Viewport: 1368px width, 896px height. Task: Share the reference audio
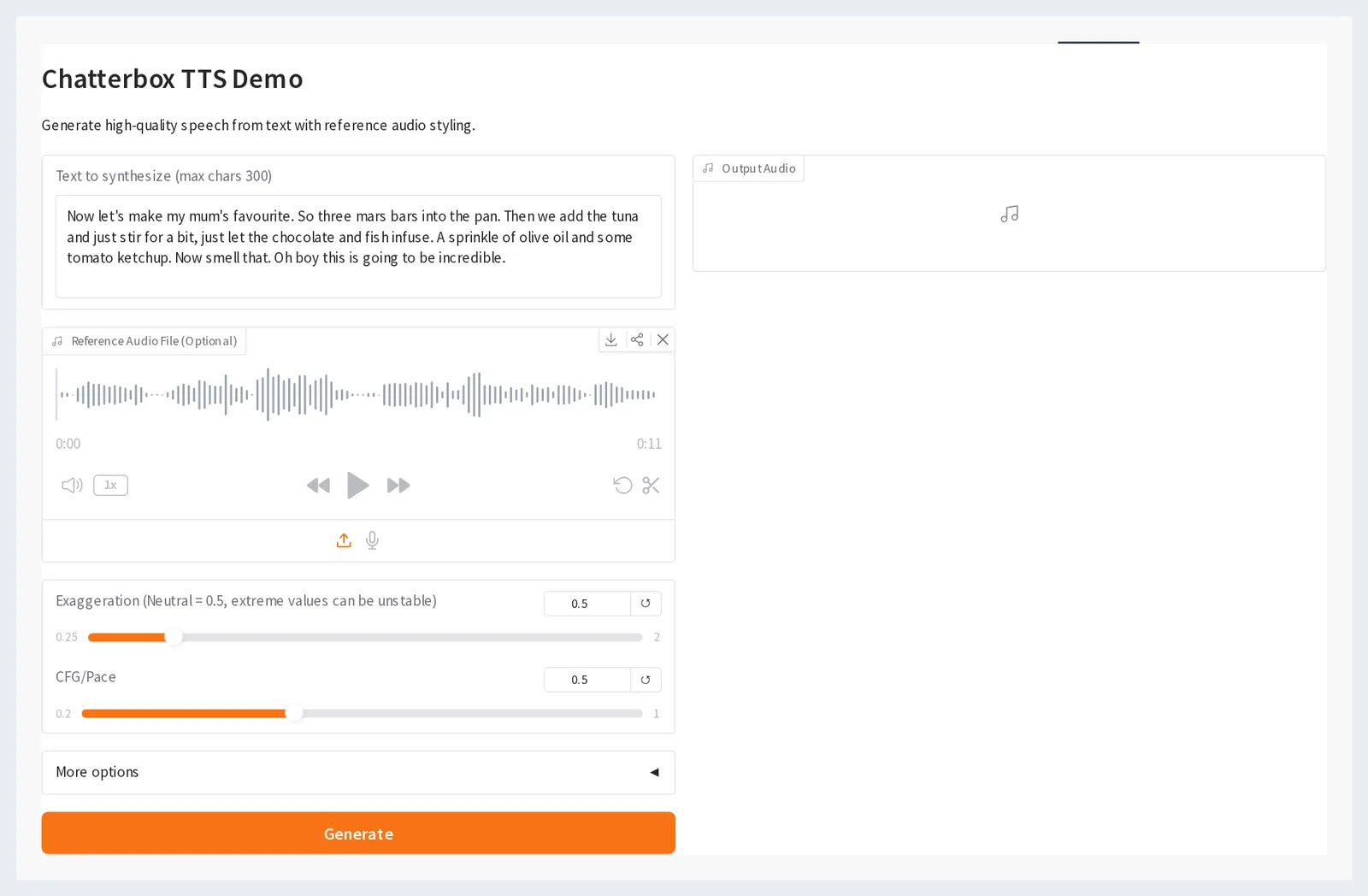(637, 340)
